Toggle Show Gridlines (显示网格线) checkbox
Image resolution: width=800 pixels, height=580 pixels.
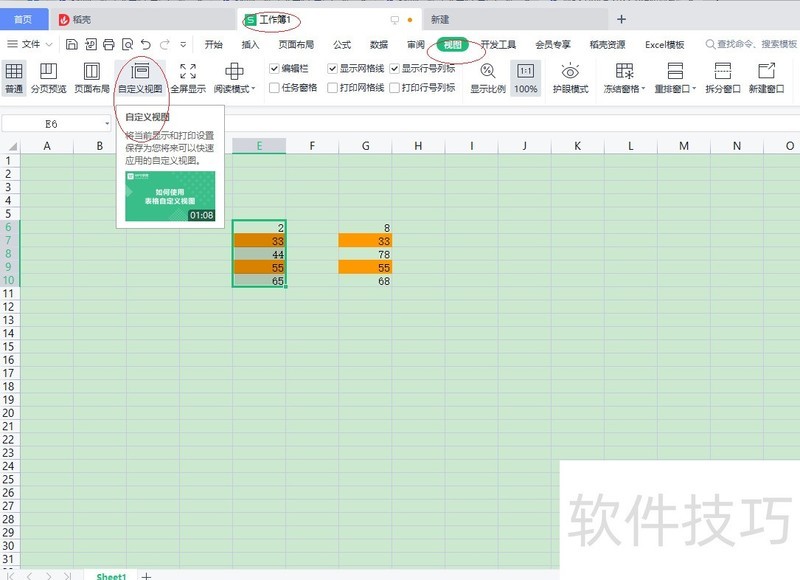click(333, 69)
